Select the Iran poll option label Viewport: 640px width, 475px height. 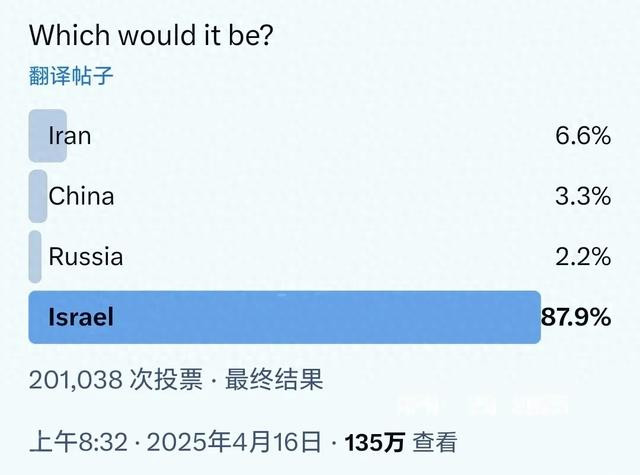[x=70, y=136]
